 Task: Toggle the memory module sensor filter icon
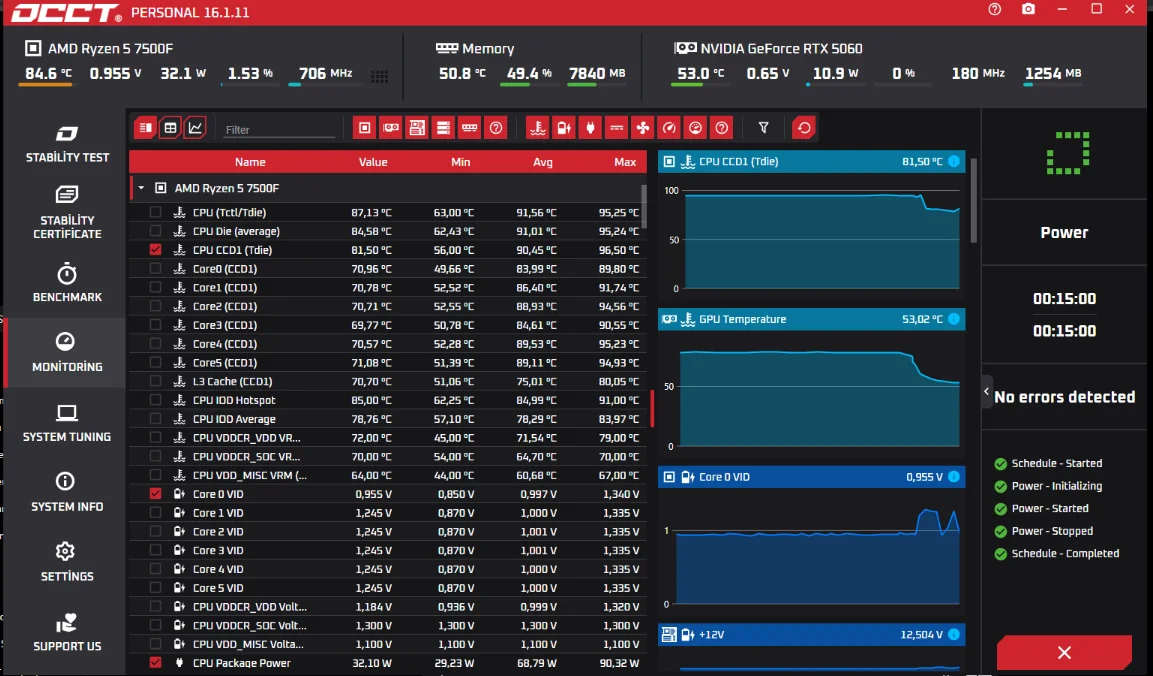[x=469, y=128]
